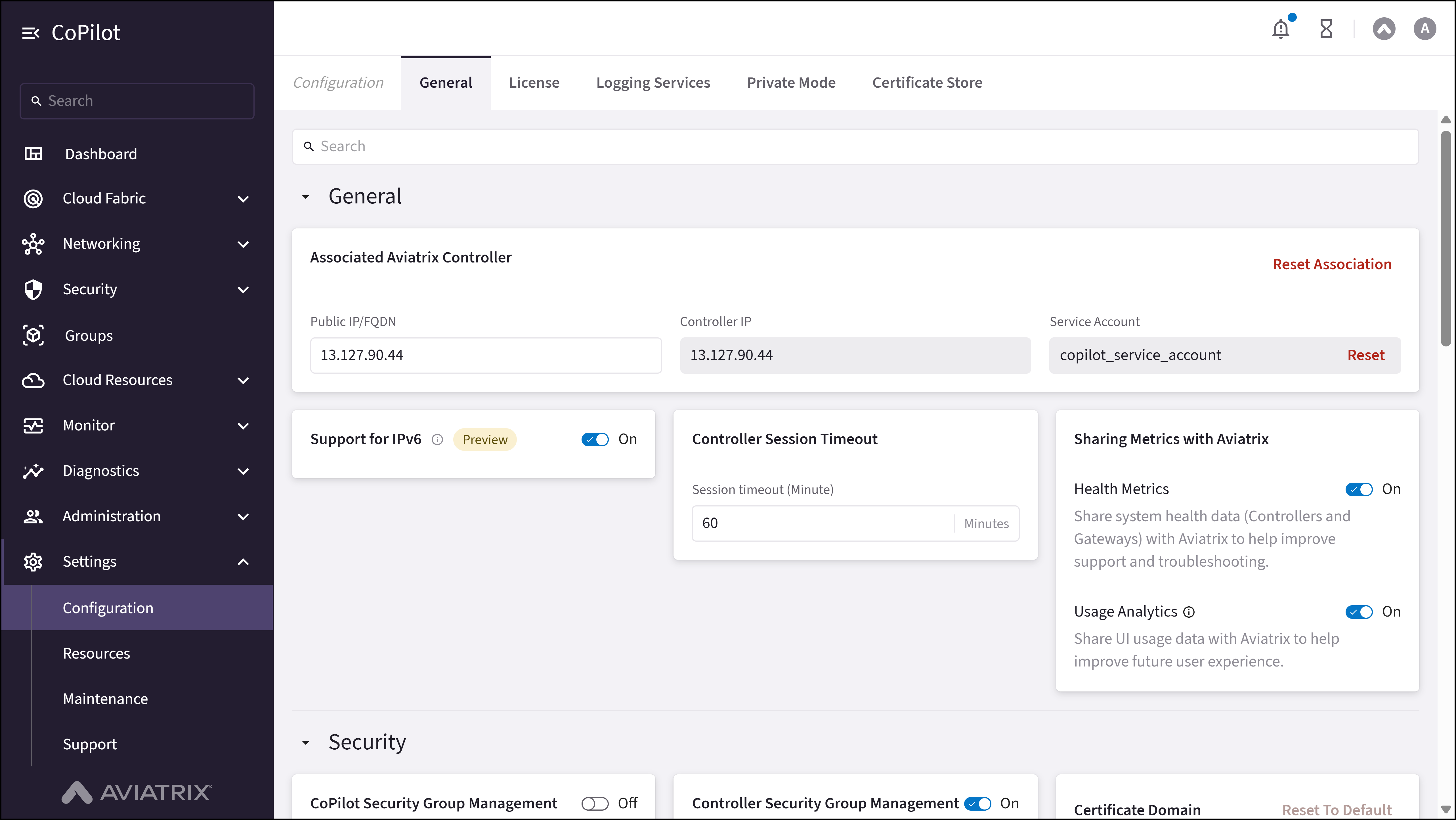Image resolution: width=1456 pixels, height=820 pixels.
Task: Enable CoPilot Security Group Management toggle
Action: tap(595, 804)
